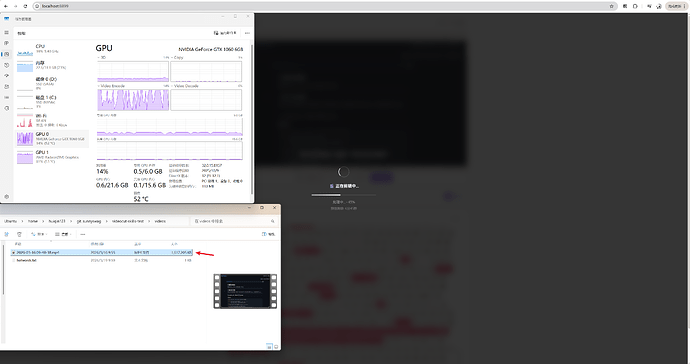Screen dimensions: 690x364
Task: Select Disk 0 (D:) performance entry
Action: pos(52,84)
